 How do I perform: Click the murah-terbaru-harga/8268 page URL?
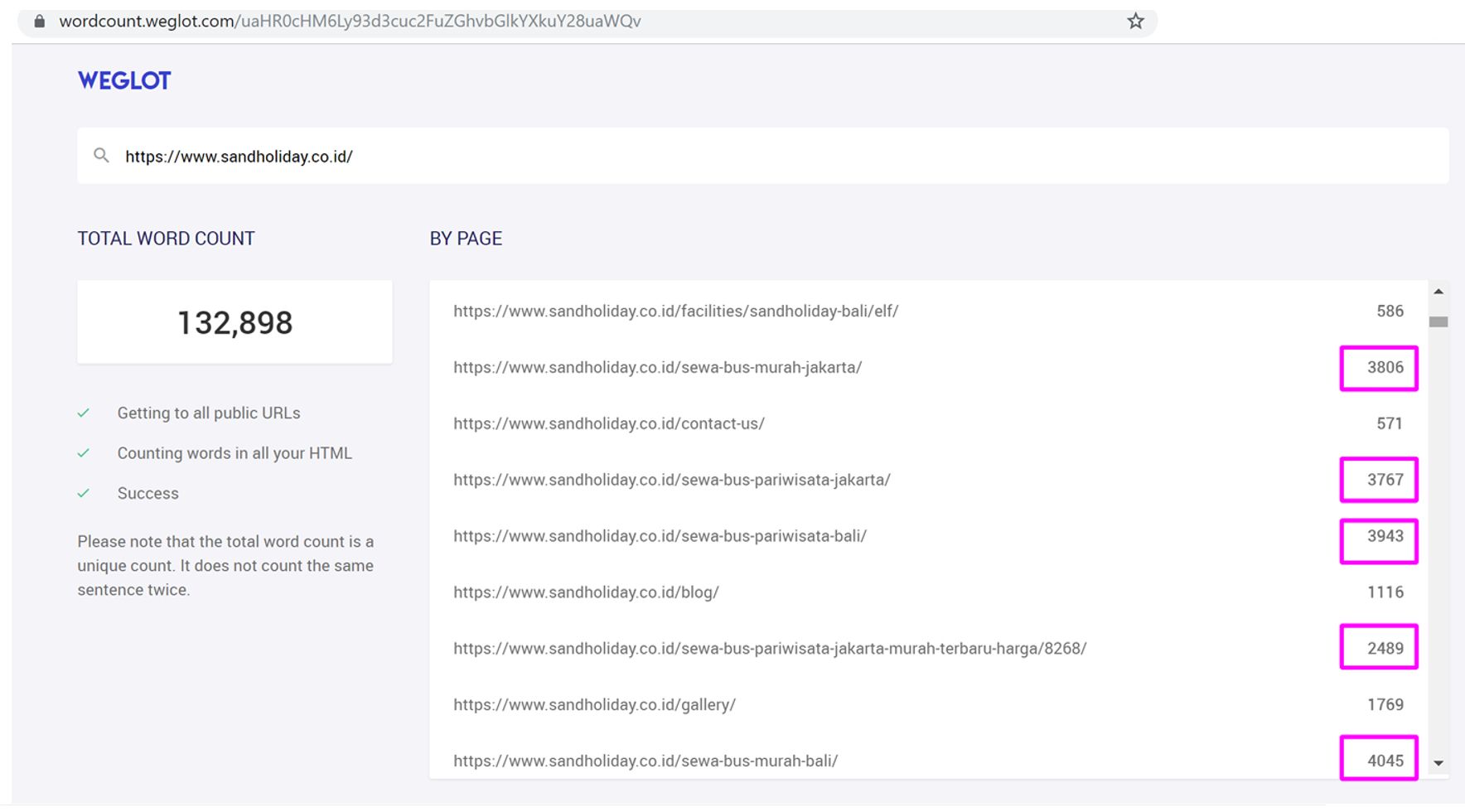(770, 649)
